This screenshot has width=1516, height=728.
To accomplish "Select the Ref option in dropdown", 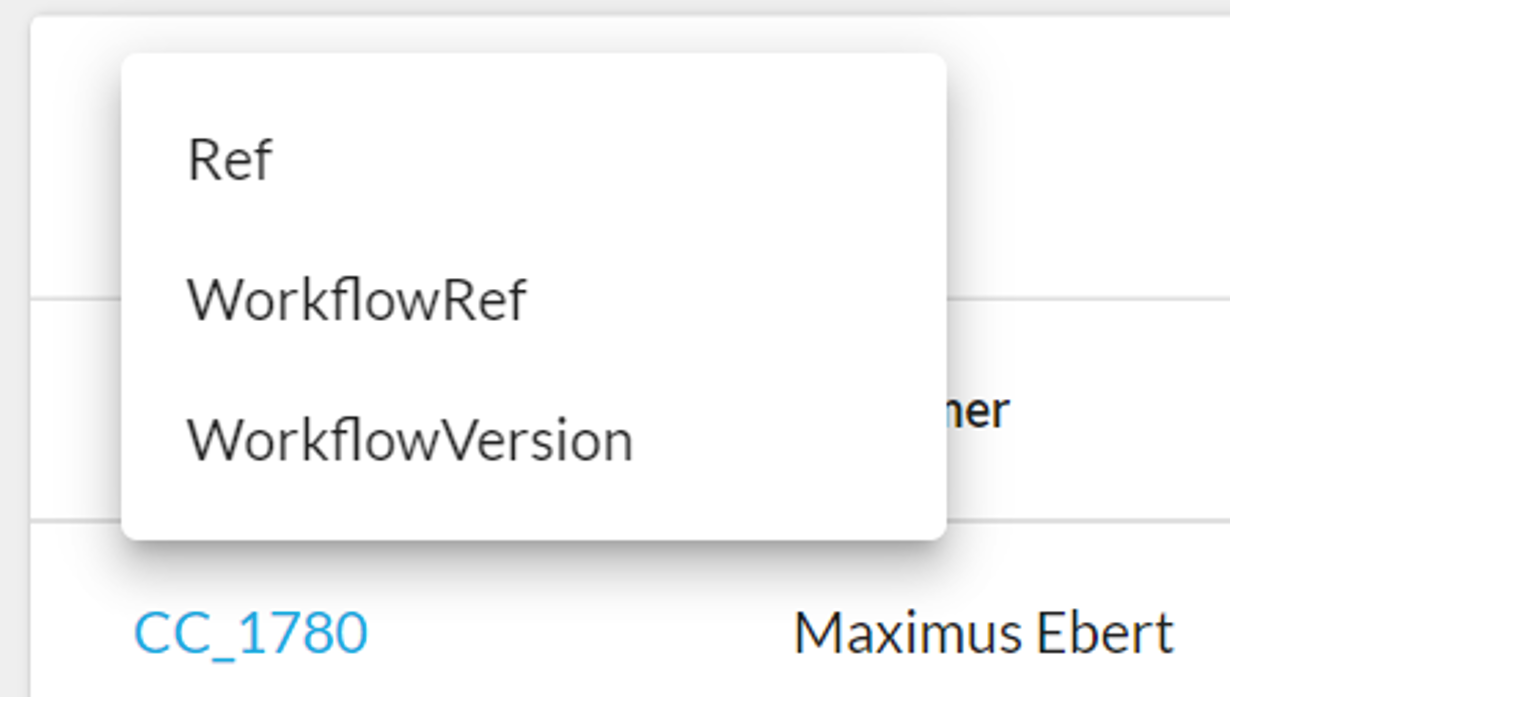I will tap(230, 159).
